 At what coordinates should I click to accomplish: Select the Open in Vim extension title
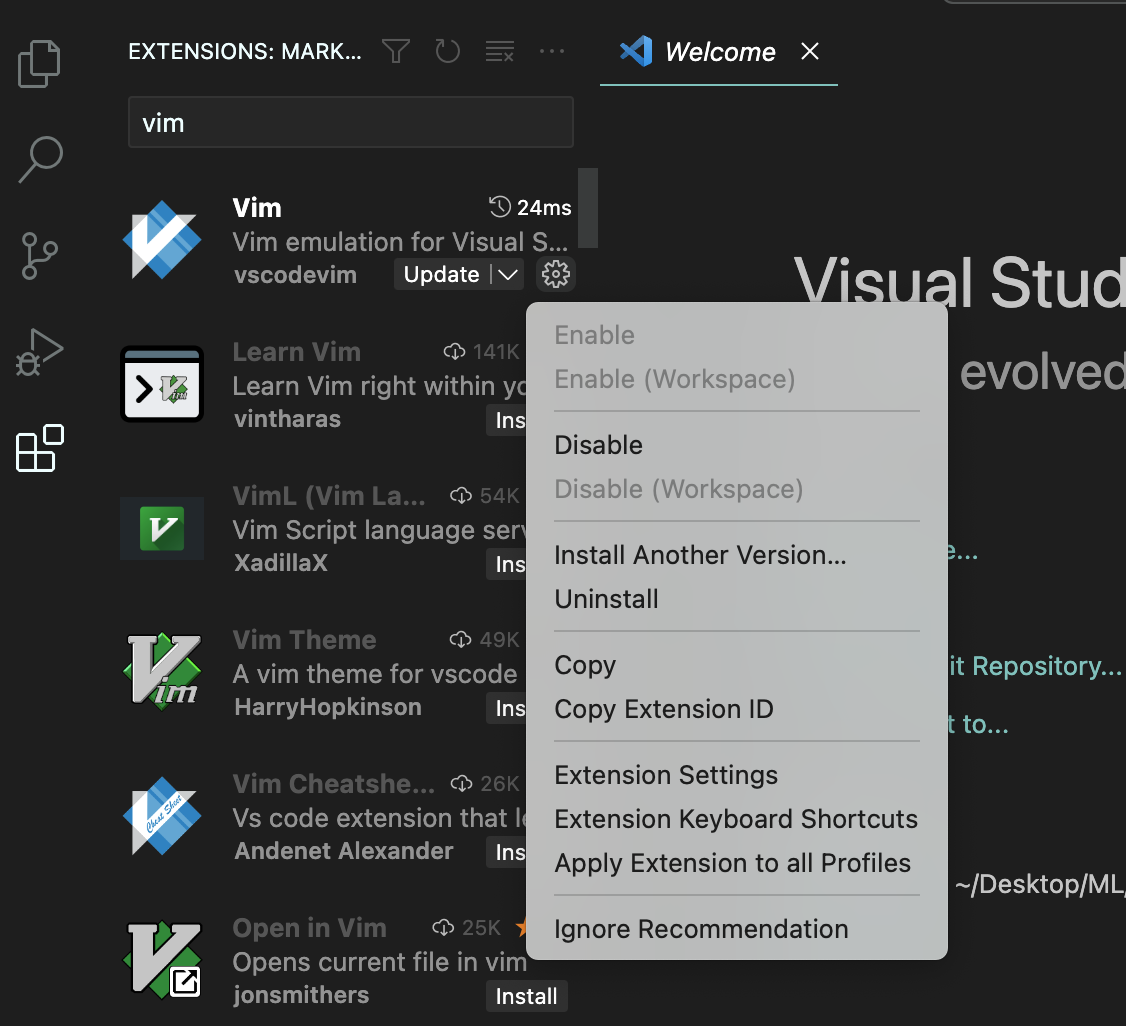coord(310,928)
